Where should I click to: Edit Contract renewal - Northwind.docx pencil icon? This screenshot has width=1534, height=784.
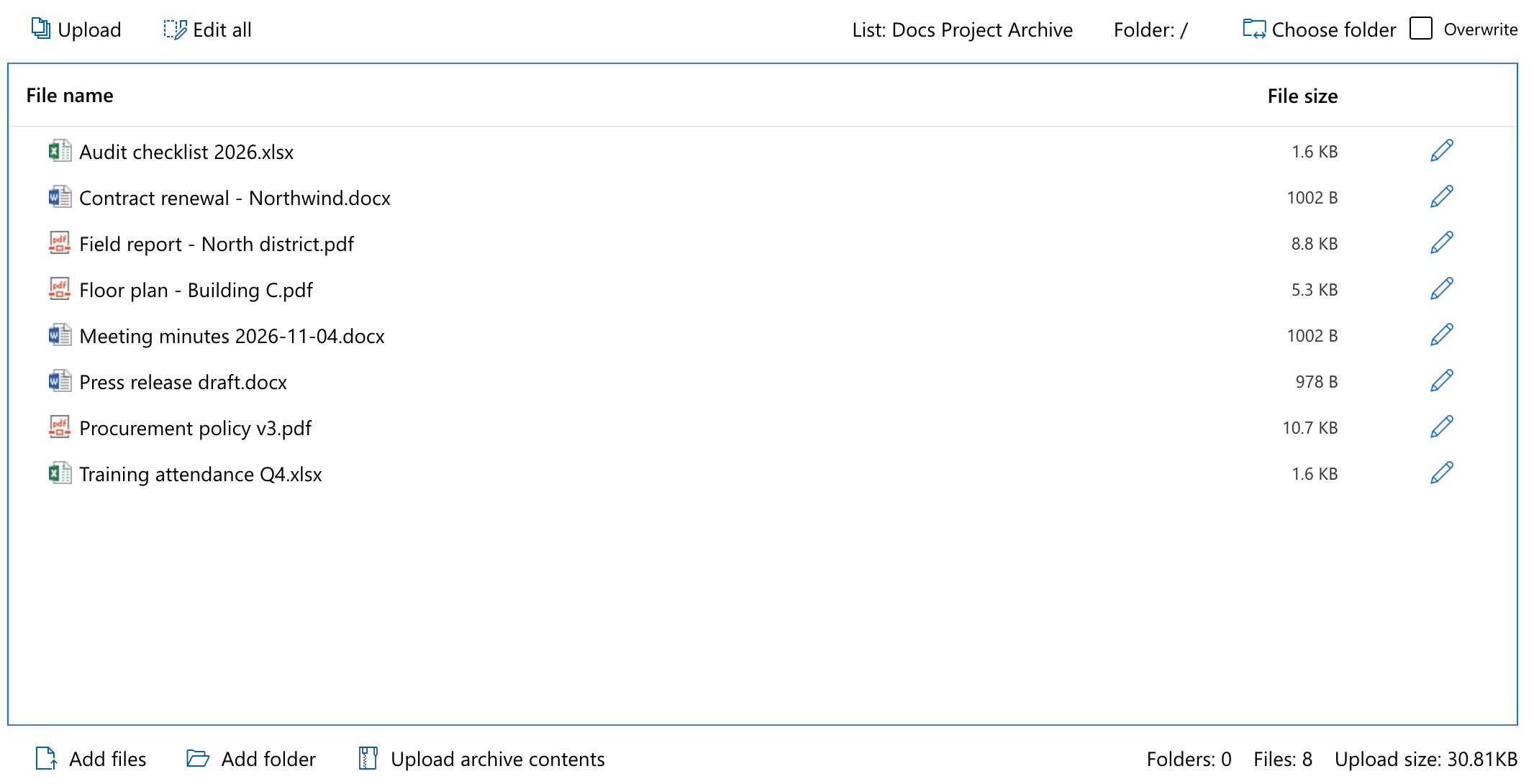1442,197
